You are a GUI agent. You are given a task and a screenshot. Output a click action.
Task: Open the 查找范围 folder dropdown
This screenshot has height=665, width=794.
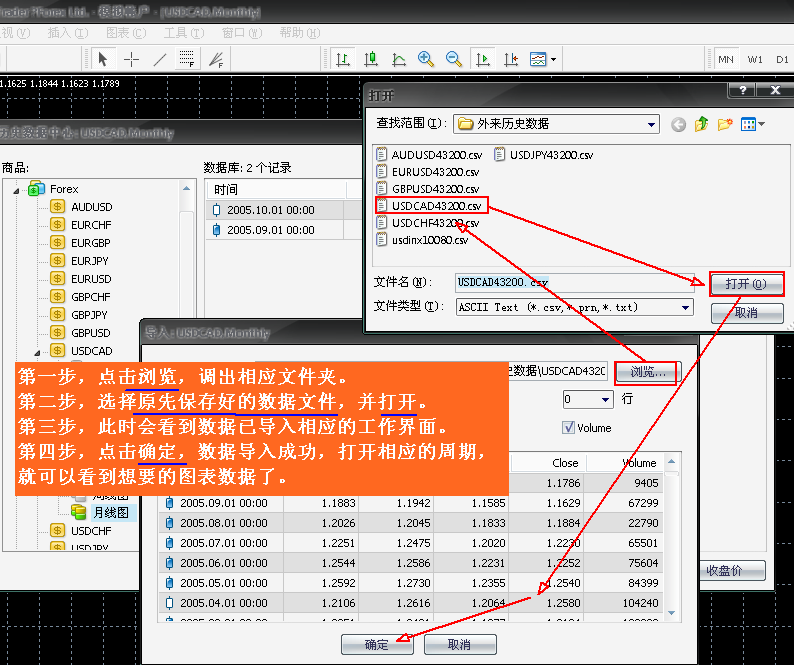point(651,124)
